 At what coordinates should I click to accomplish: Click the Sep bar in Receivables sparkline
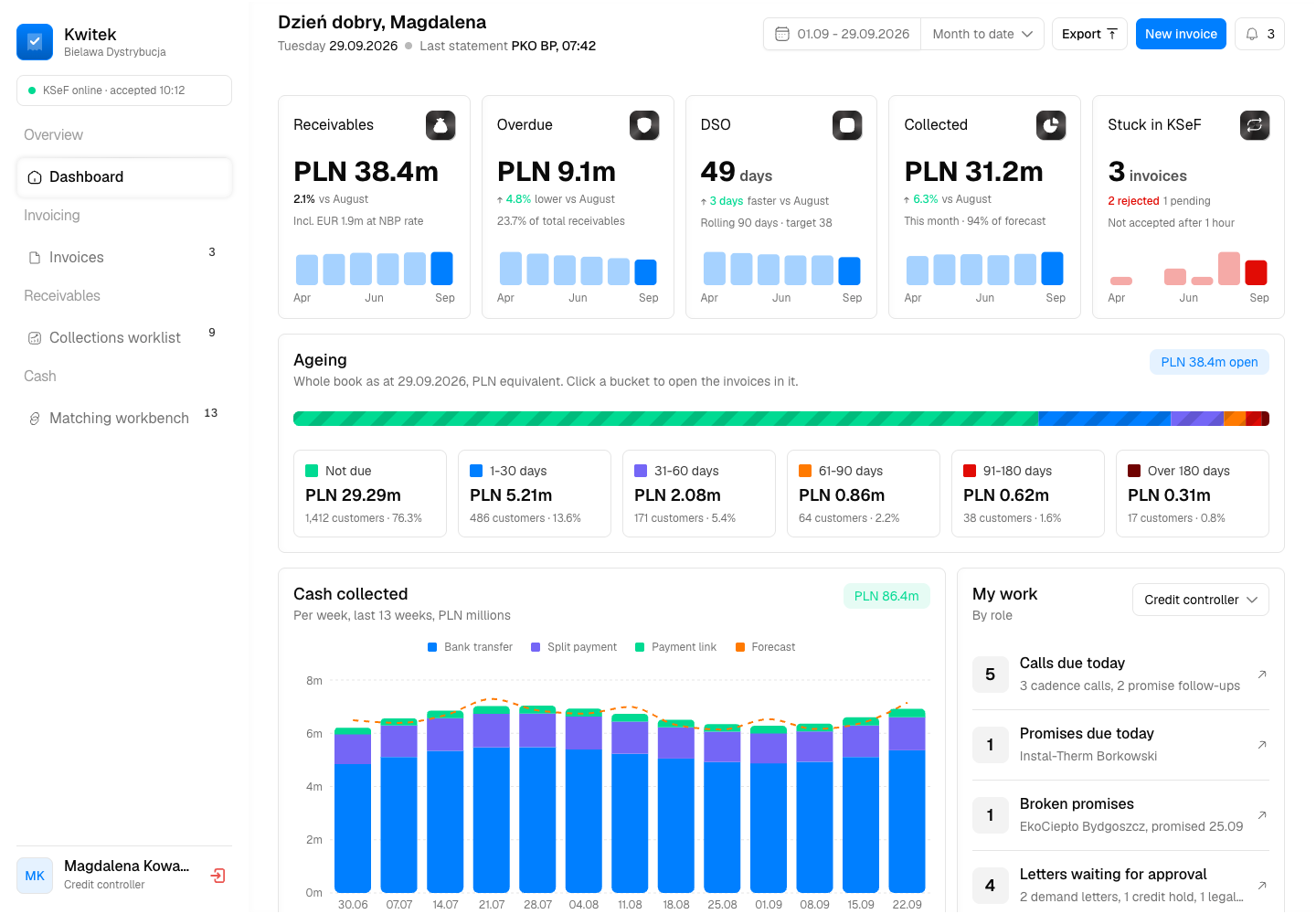coord(442,269)
